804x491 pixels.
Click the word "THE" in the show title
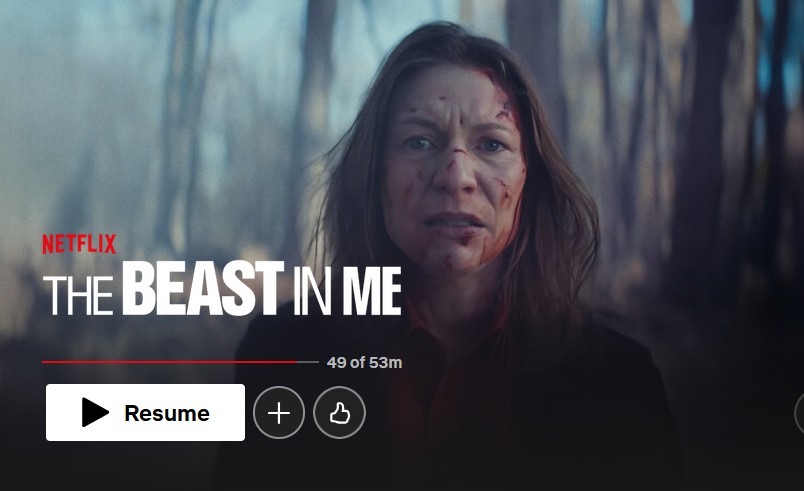[78, 296]
